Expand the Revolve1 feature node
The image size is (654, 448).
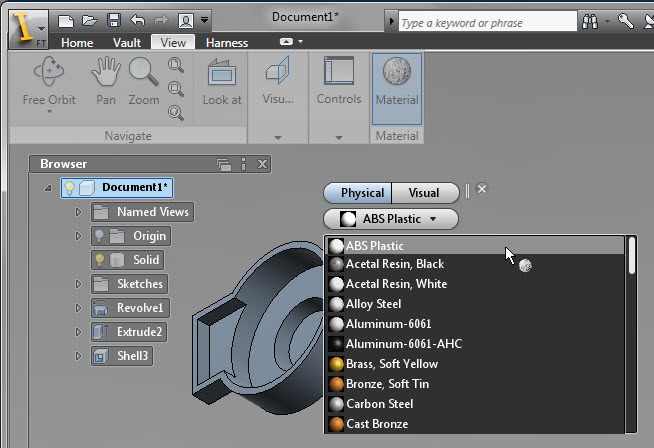click(78, 308)
